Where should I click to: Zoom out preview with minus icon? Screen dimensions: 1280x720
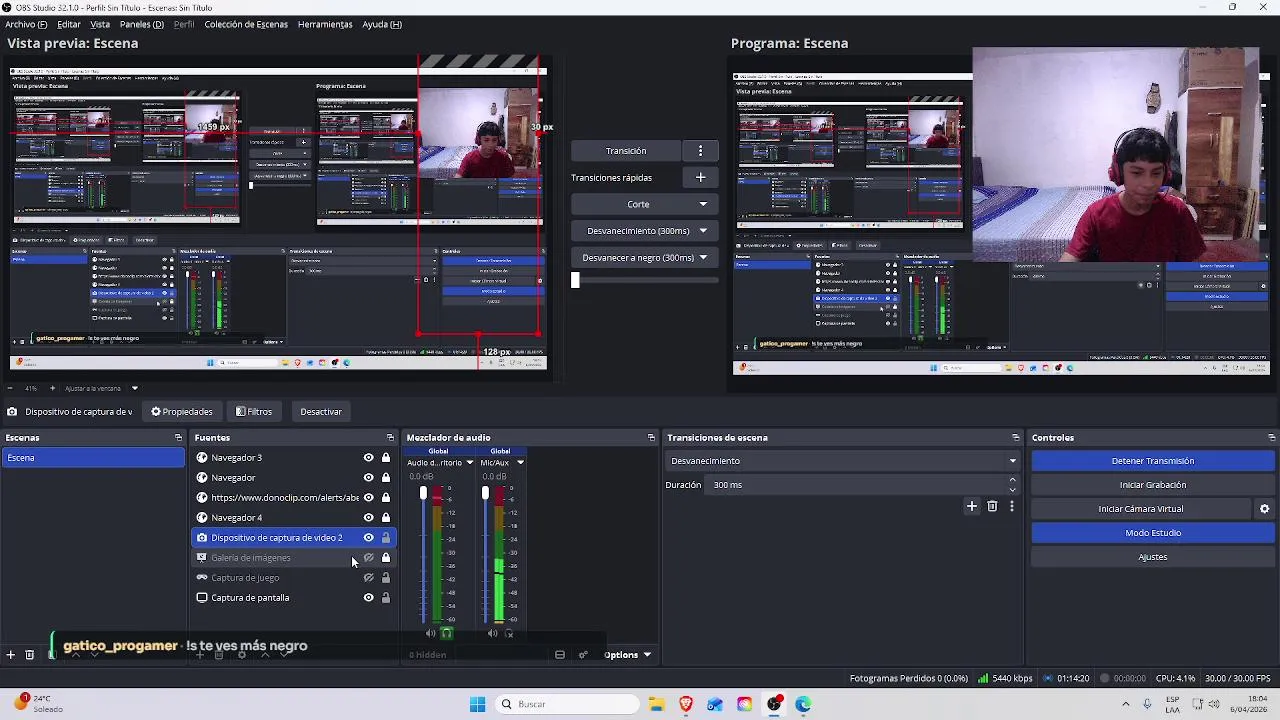11,388
